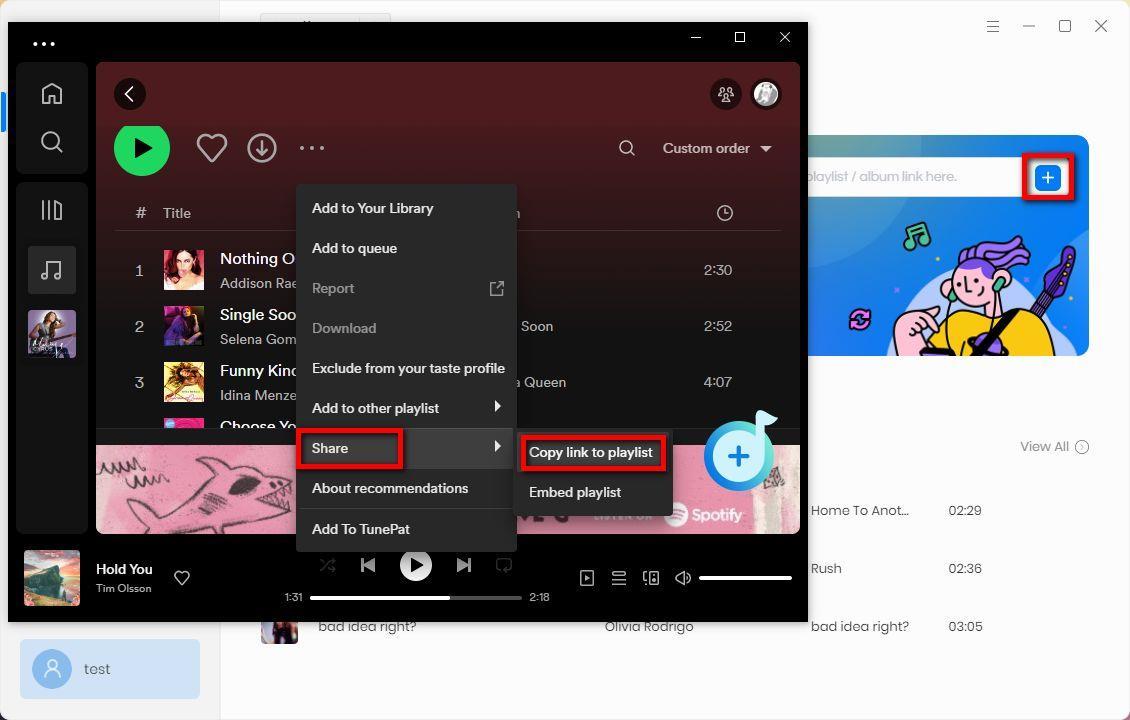Mute audio with the speaker icon

(x=682, y=578)
